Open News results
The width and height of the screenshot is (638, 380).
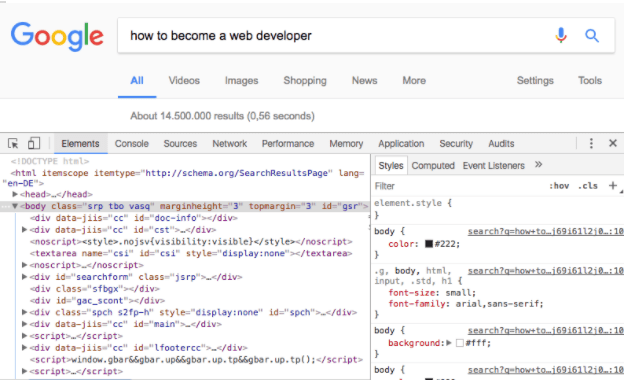point(365,81)
